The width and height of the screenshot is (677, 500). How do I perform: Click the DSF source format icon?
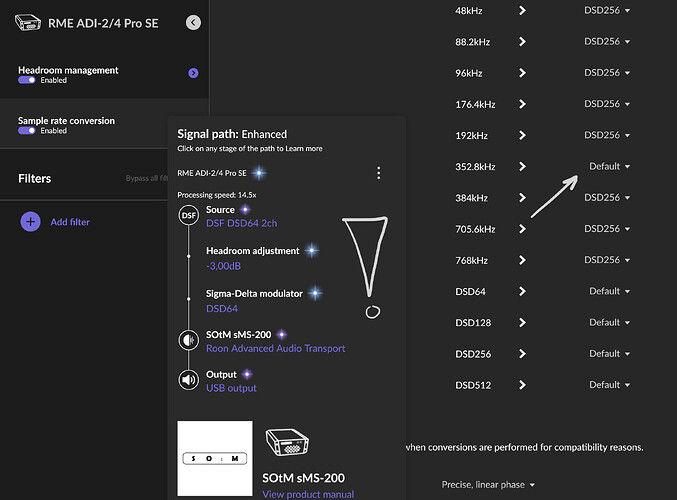point(188,215)
